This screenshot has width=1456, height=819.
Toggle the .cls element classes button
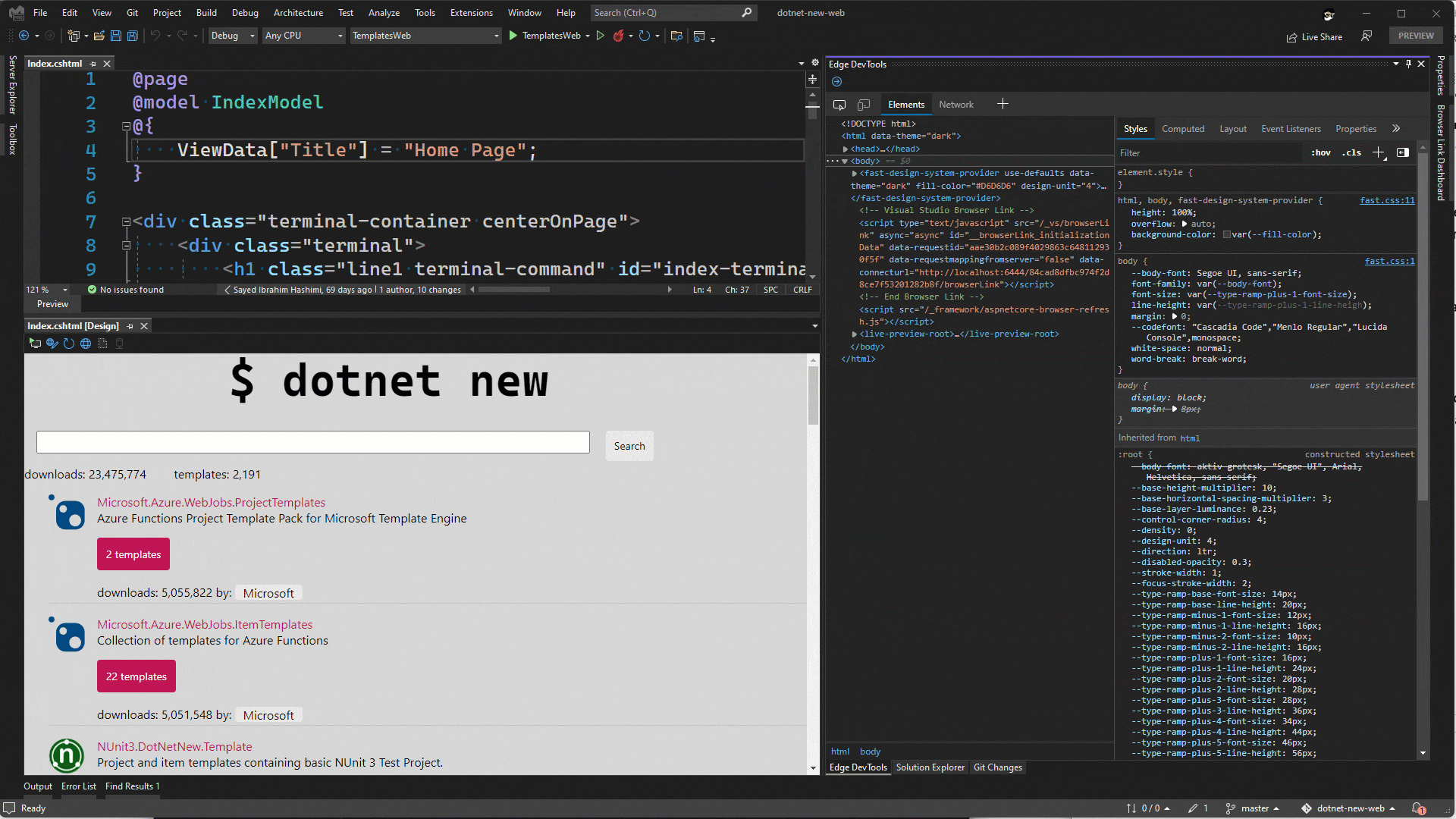[x=1351, y=152]
